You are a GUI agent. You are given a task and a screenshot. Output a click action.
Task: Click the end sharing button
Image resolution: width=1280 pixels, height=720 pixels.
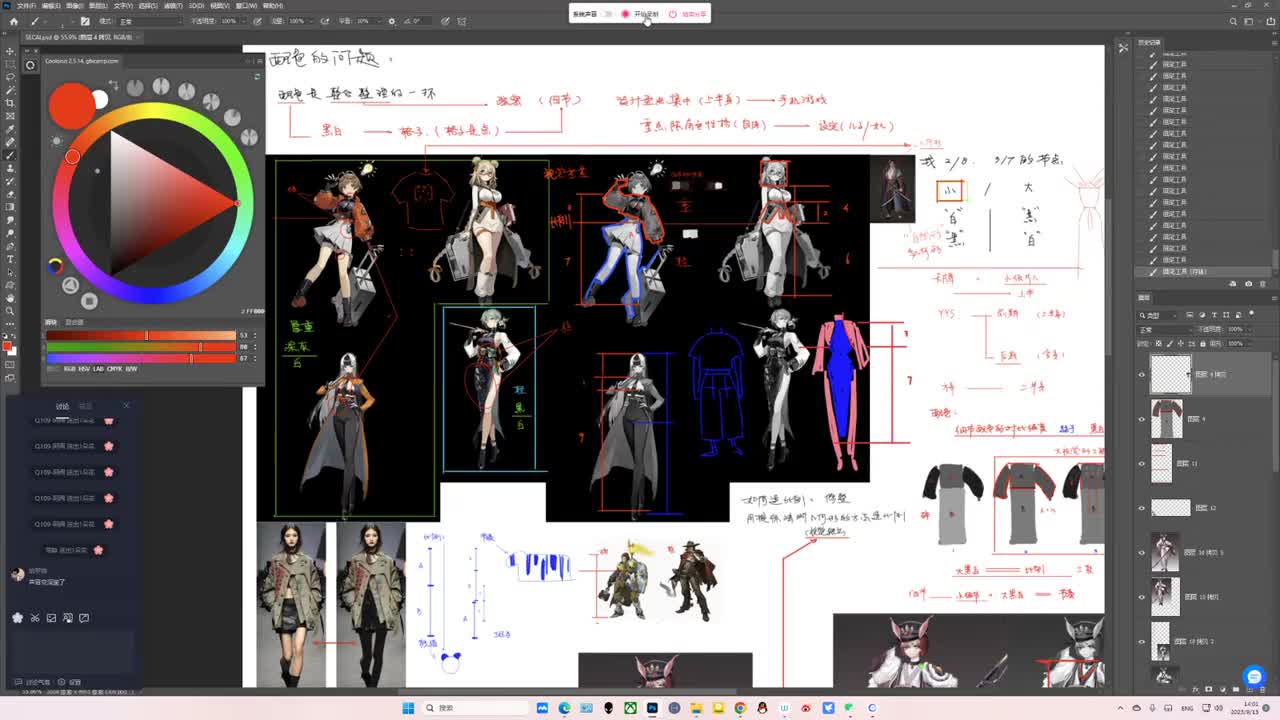coord(690,14)
